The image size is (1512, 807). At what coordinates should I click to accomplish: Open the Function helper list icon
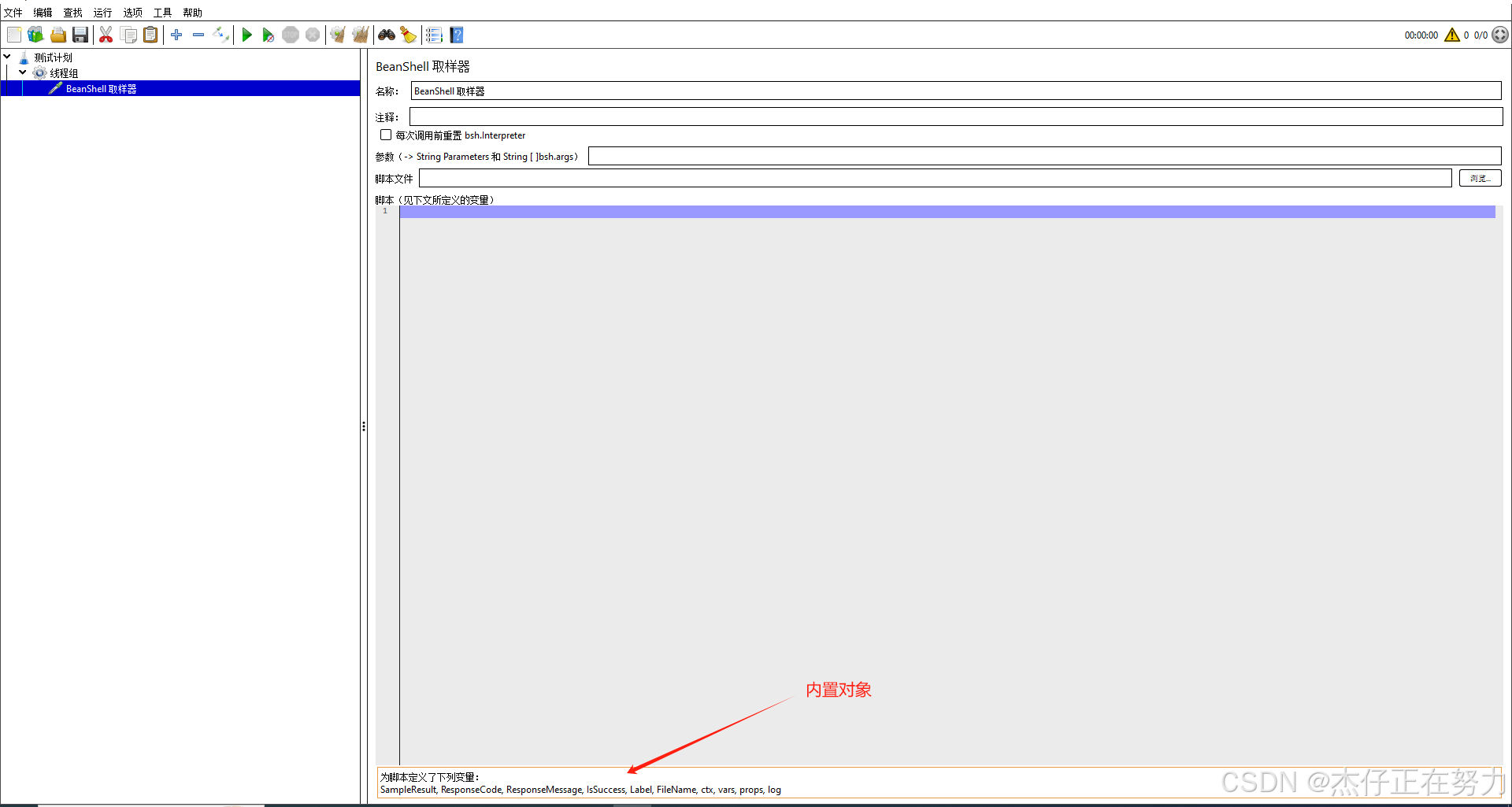434,35
